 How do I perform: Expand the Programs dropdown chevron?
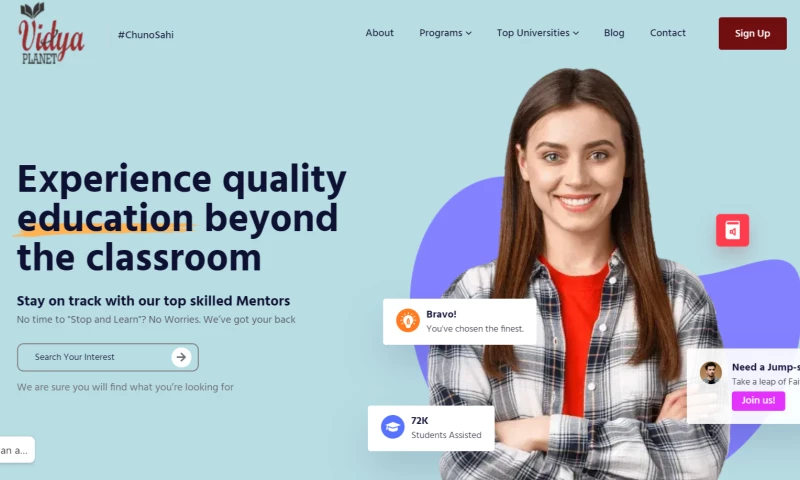pyautogui.click(x=468, y=33)
